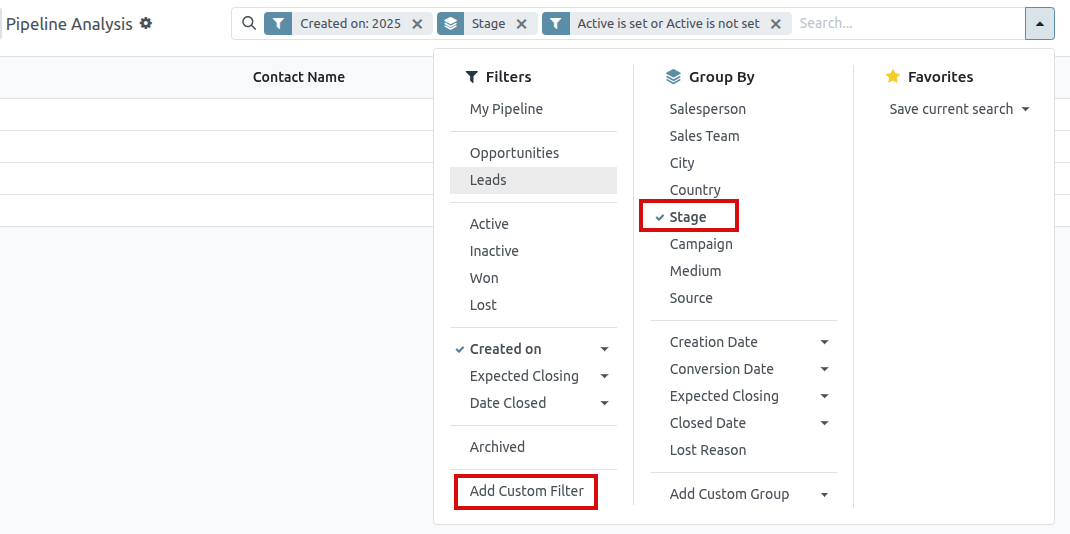
Task: Open the Add Custom Group dropdown
Action: pos(824,494)
